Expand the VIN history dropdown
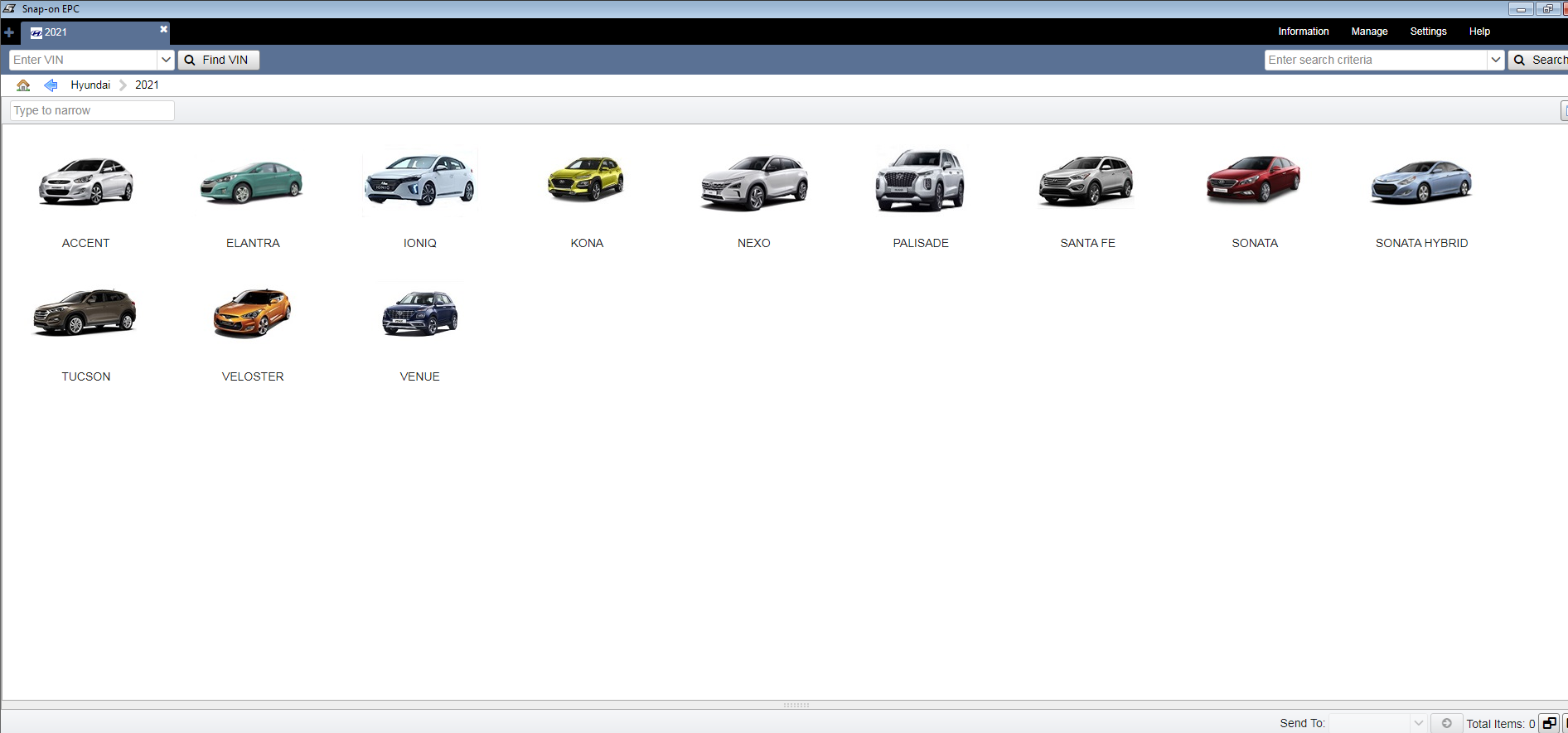Viewport: 1568px width, 733px height. (x=166, y=60)
